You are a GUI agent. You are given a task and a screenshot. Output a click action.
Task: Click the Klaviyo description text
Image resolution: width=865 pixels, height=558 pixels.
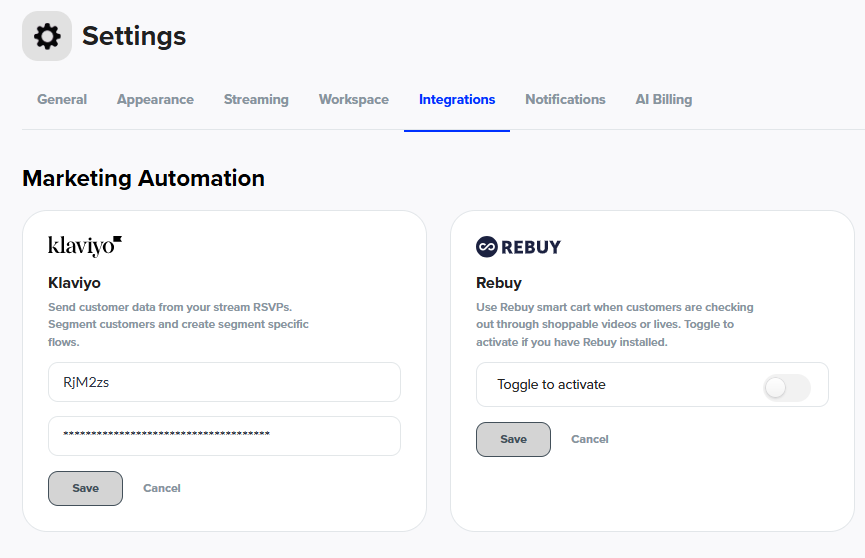tap(178, 324)
